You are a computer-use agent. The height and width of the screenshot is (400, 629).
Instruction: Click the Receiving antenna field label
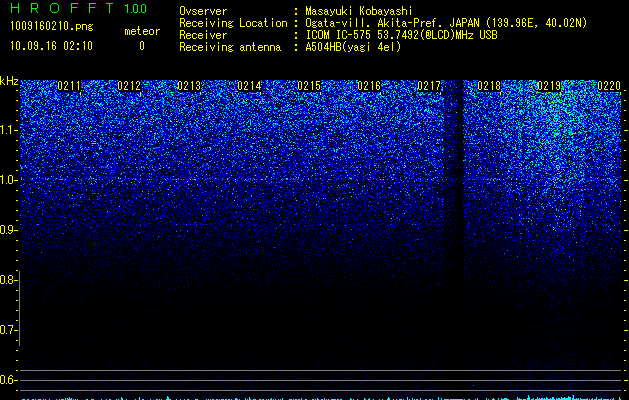click(x=230, y=47)
